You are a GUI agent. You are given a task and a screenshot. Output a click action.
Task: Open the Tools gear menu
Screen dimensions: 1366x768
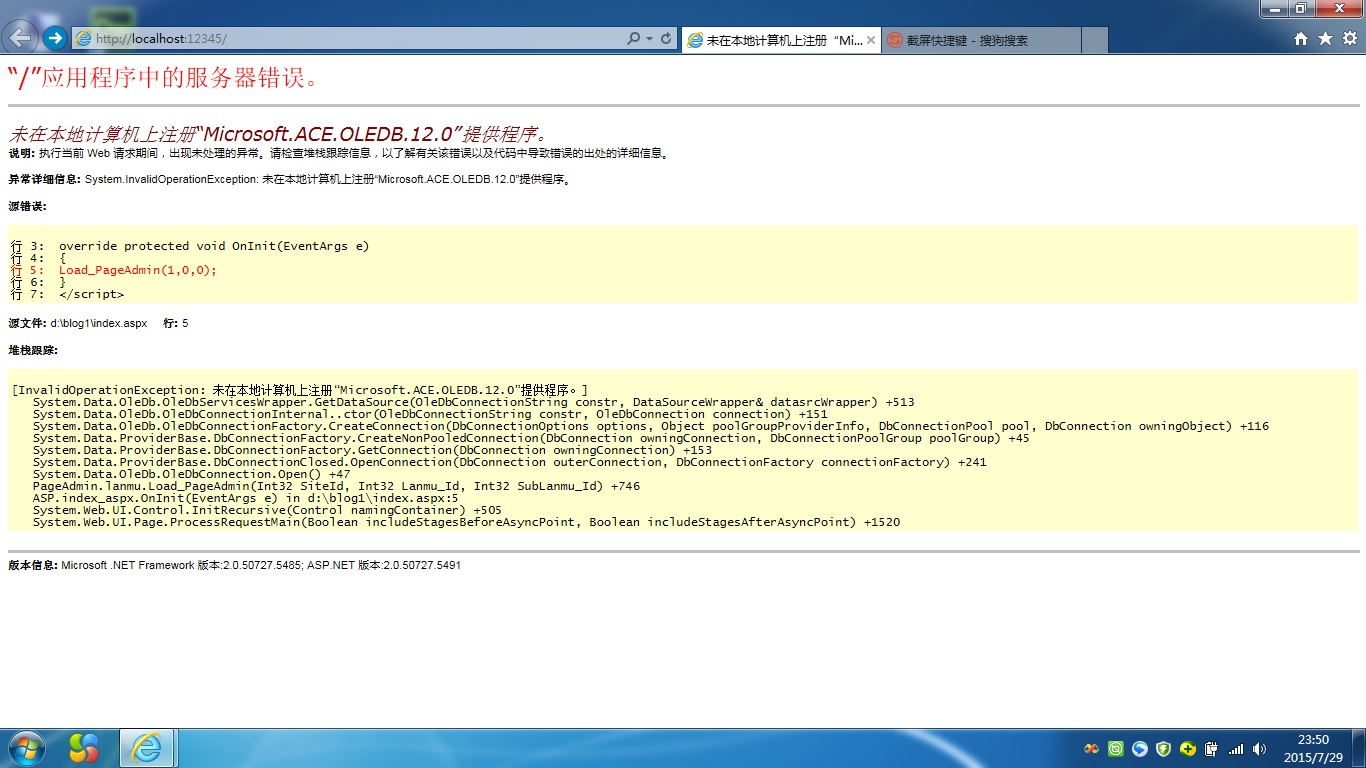coord(1349,39)
